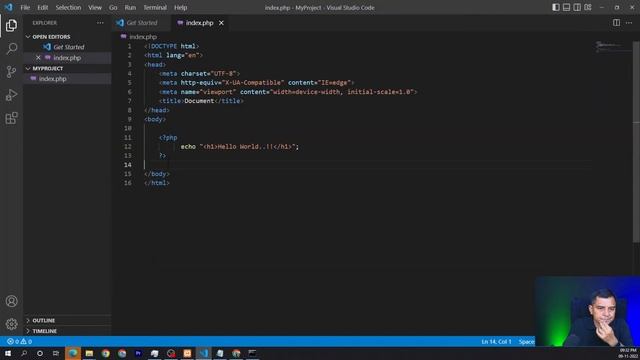Image resolution: width=640 pixels, height=360 pixels.
Task: Place cursor on line 12 echo statement
Action: point(240,147)
